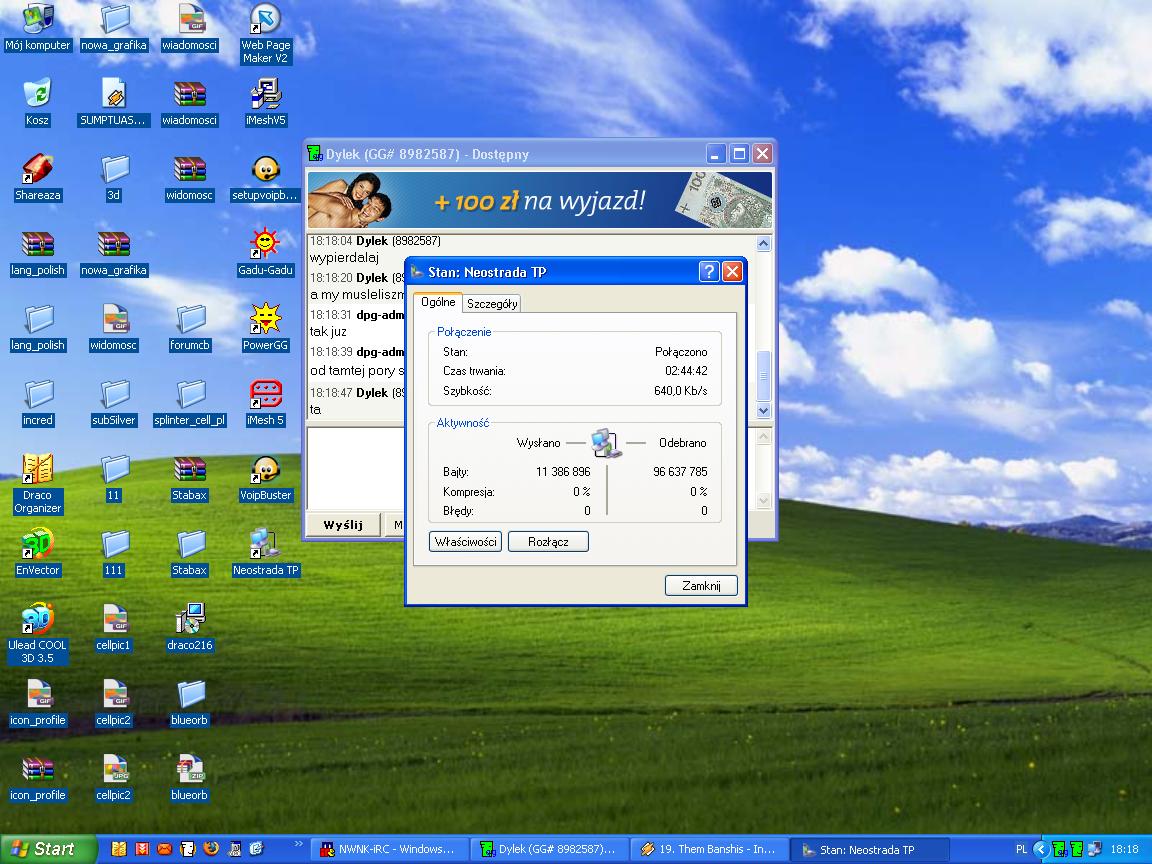Click the Wyślij button in Gadu-Gadu chat

click(343, 525)
